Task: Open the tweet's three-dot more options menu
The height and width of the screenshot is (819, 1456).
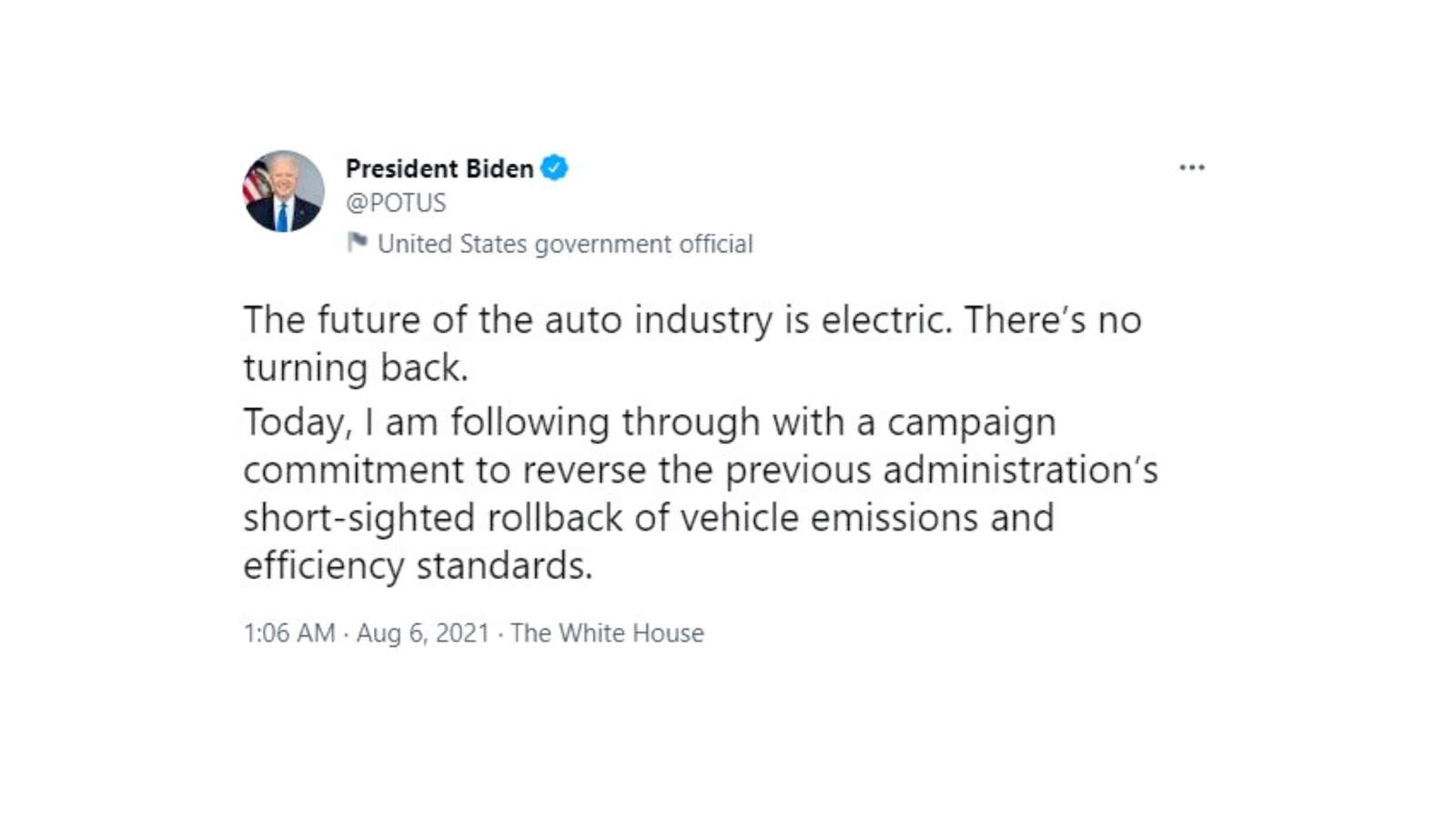Action: 1191,167
